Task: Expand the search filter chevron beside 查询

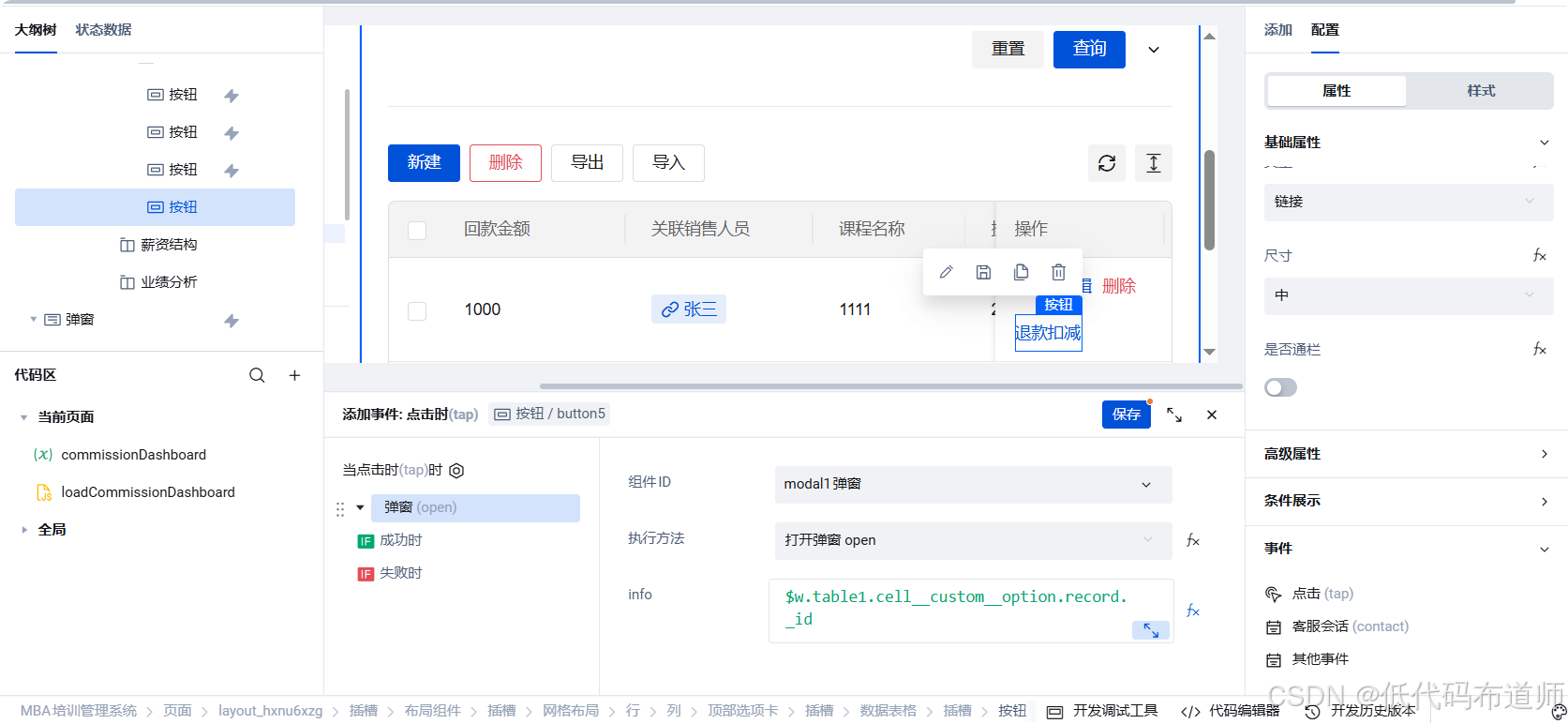Action: (x=1154, y=50)
